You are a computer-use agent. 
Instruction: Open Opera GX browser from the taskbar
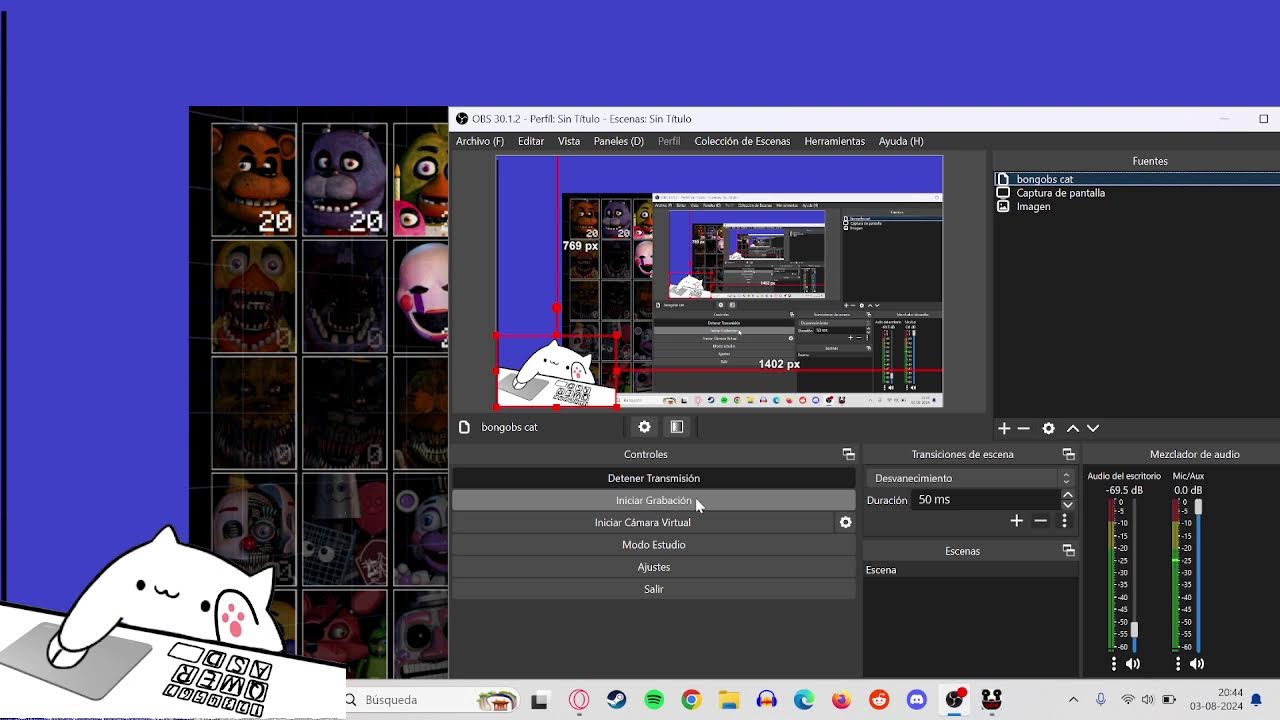579,700
